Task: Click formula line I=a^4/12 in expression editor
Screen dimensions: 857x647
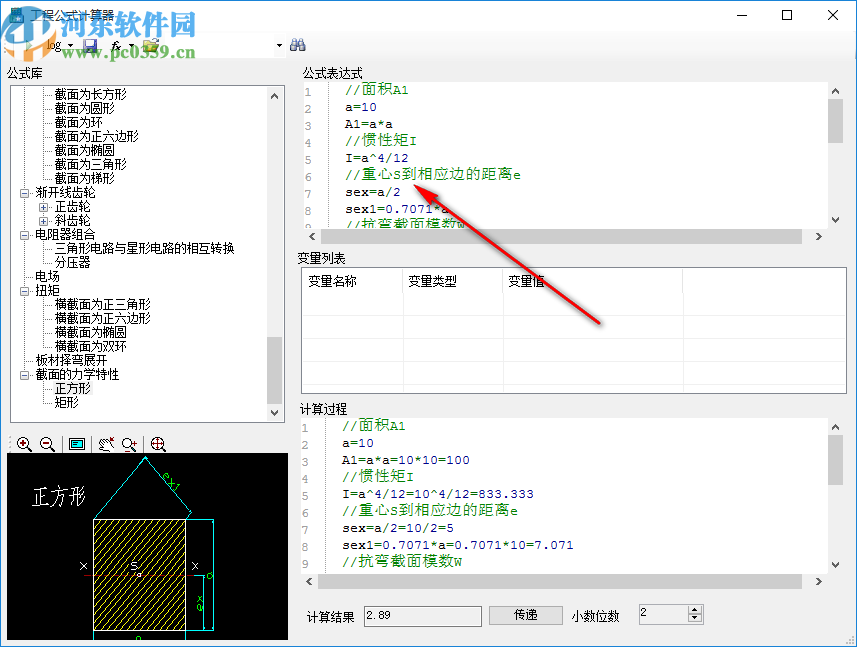Action: [377, 158]
